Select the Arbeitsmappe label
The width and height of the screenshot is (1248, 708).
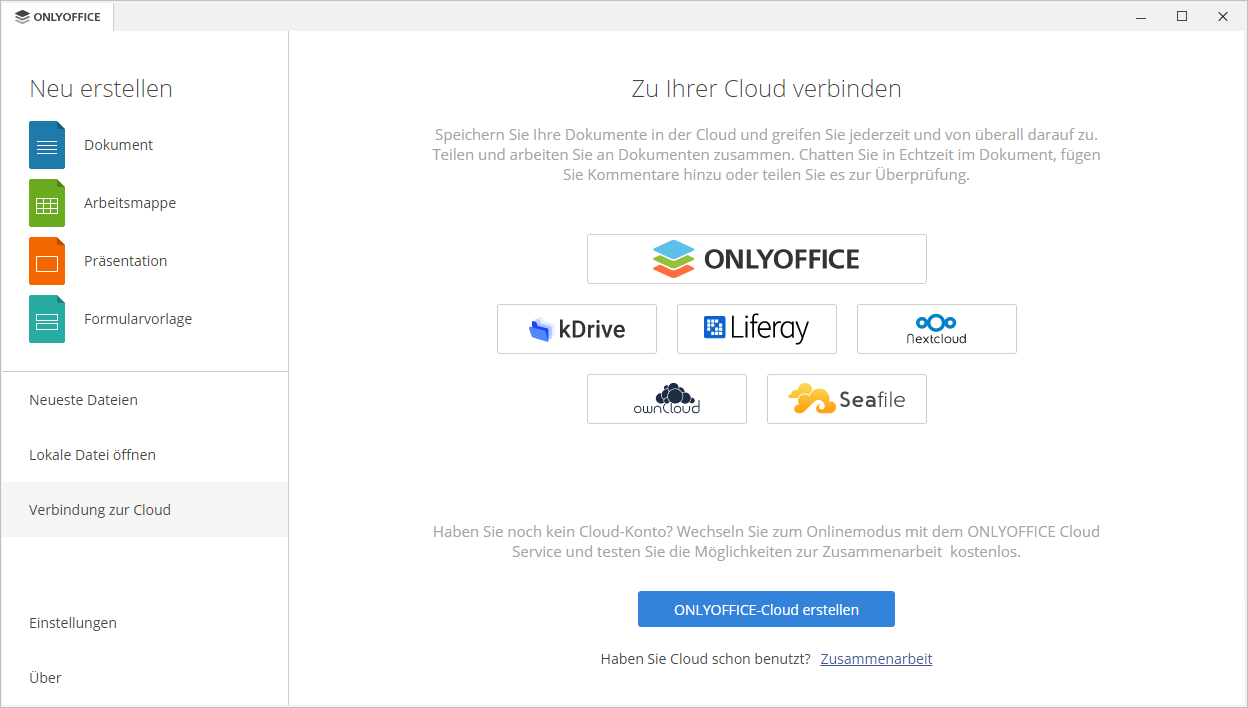(x=130, y=203)
